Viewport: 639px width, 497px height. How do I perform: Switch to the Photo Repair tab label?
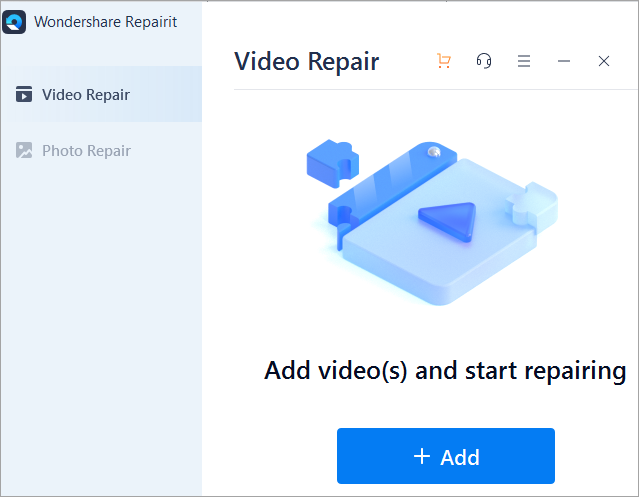[86, 151]
